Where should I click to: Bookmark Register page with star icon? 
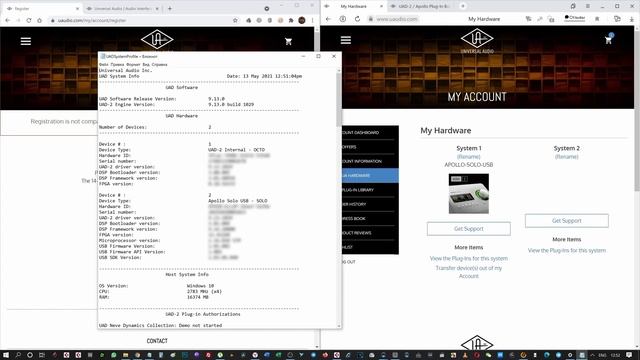coord(235,20)
